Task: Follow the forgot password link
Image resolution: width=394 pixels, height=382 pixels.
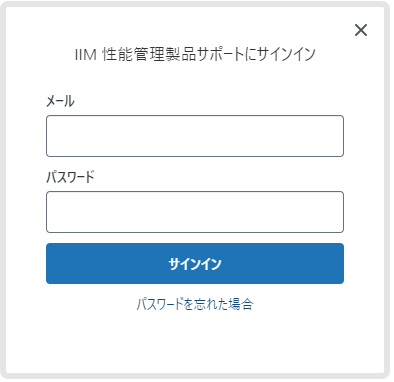Action: click(x=195, y=304)
